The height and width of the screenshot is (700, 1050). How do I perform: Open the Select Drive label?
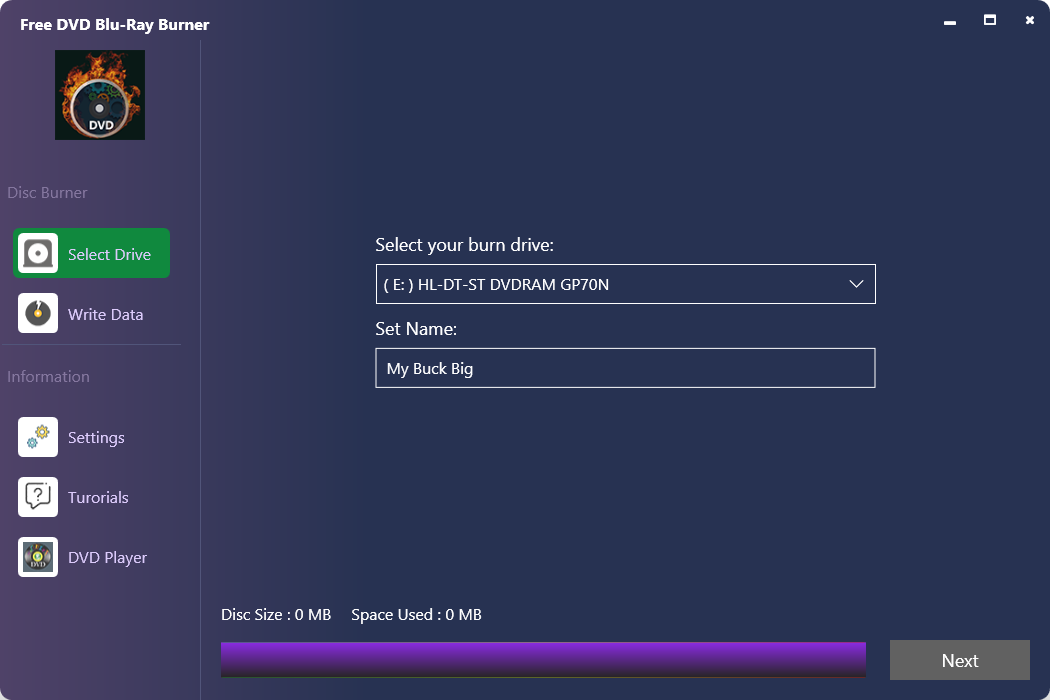109,255
